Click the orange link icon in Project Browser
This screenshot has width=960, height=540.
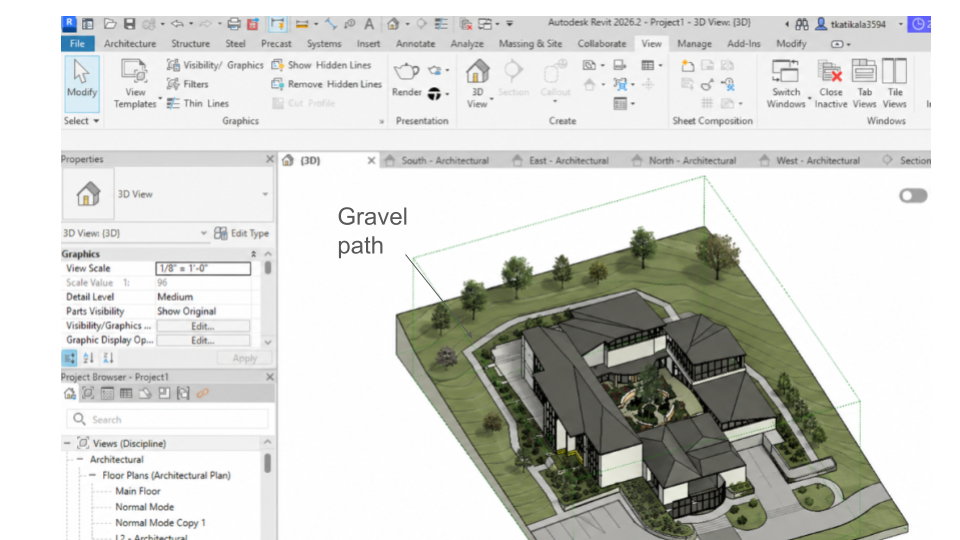click(x=203, y=393)
